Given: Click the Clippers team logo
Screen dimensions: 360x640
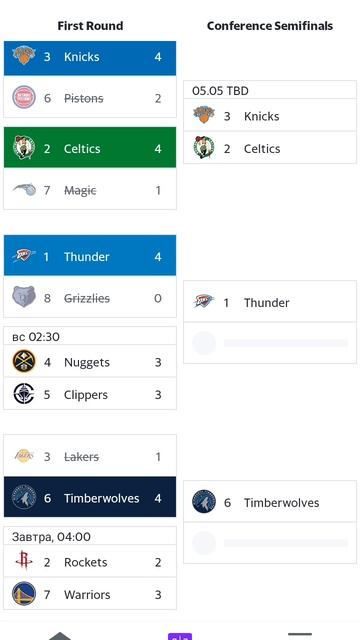Looking at the screenshot, I should [24, 394].
